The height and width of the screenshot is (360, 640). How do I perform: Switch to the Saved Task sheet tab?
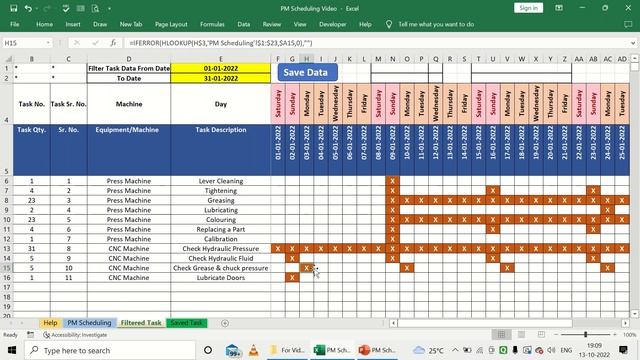tap(187, 323)
